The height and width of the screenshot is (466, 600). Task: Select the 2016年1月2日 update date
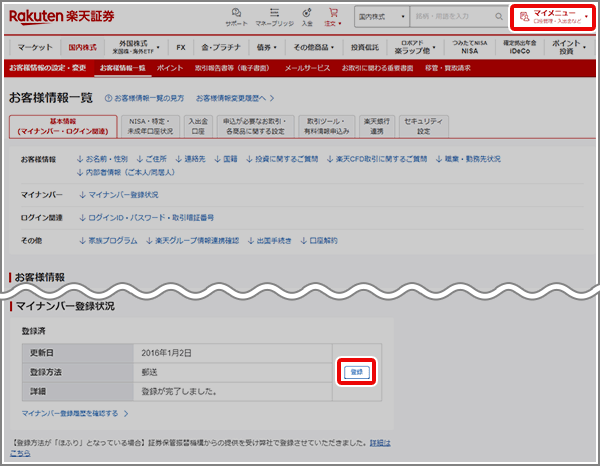[x=166, y=353]
